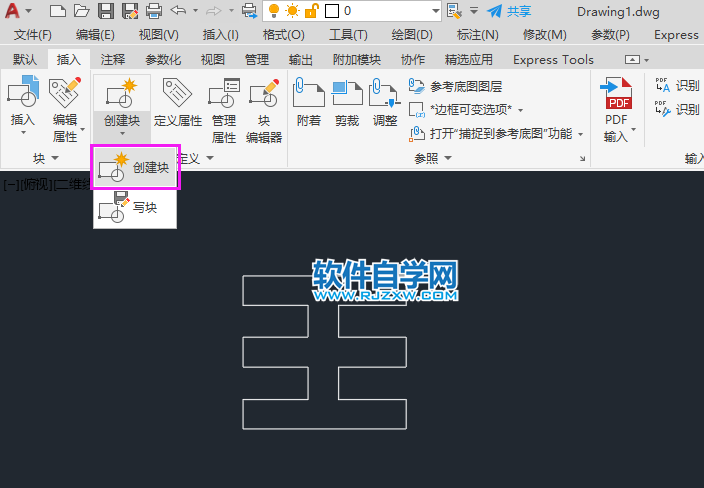Switch to the 参数化 ribbon tab
704x488 pixels.
tap(163, 59)
